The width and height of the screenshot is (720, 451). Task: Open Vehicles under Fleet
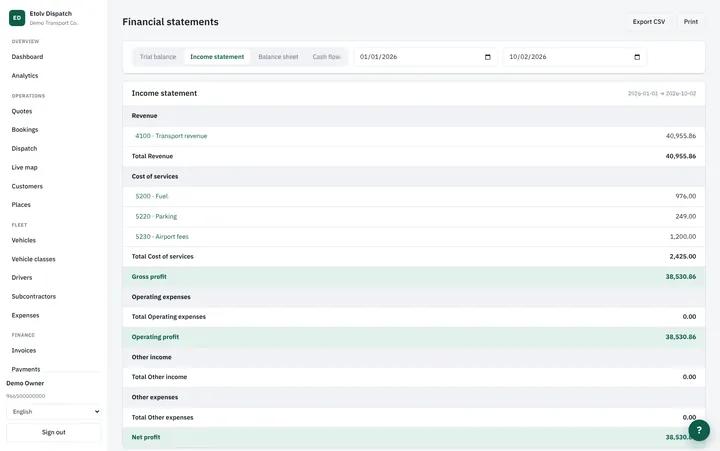click(x=23, y=240)
